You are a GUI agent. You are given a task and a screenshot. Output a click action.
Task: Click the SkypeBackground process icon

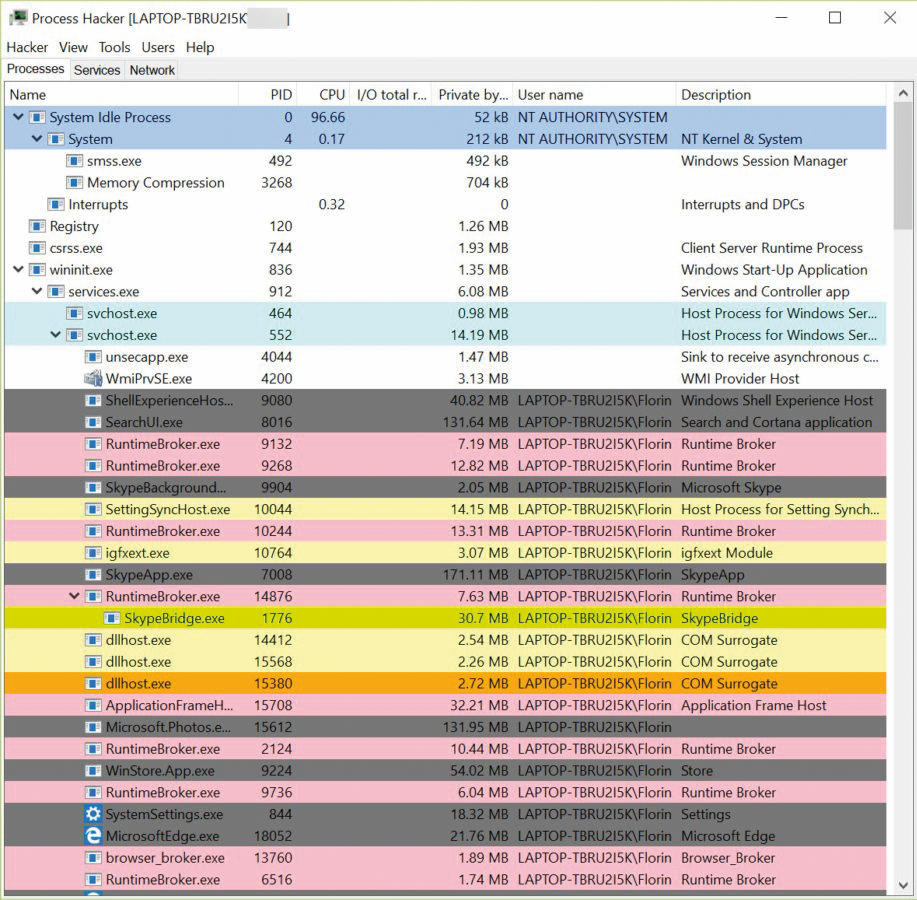(x=93, y=488)
